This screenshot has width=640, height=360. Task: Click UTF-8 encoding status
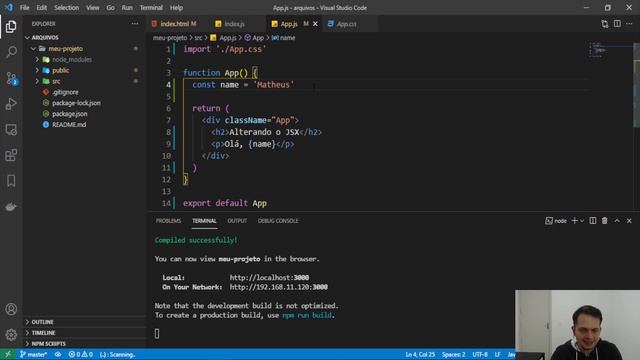pos(480,354)
